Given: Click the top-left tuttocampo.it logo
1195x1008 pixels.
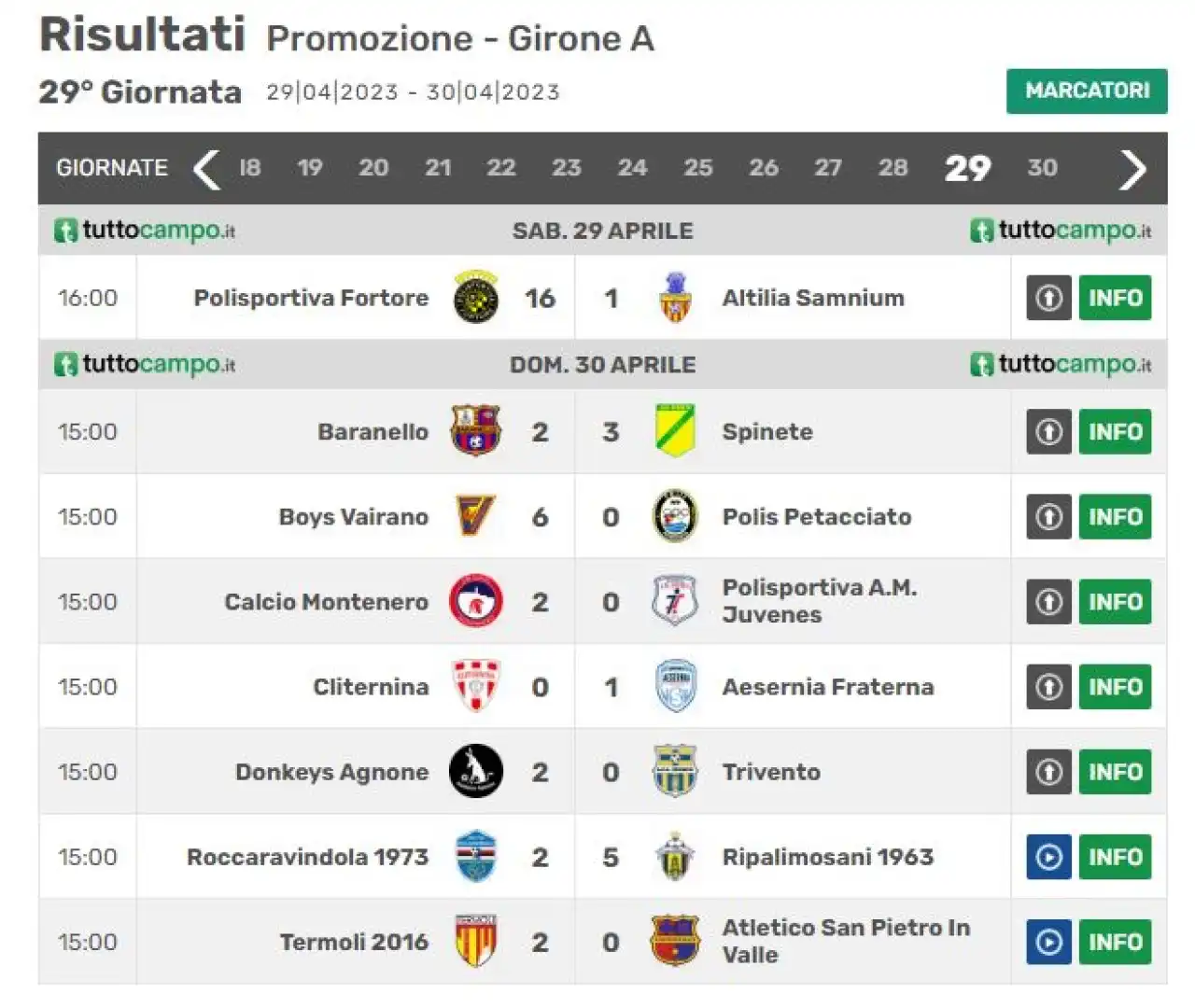Looking at the screenshot, I should coord(145,231).
